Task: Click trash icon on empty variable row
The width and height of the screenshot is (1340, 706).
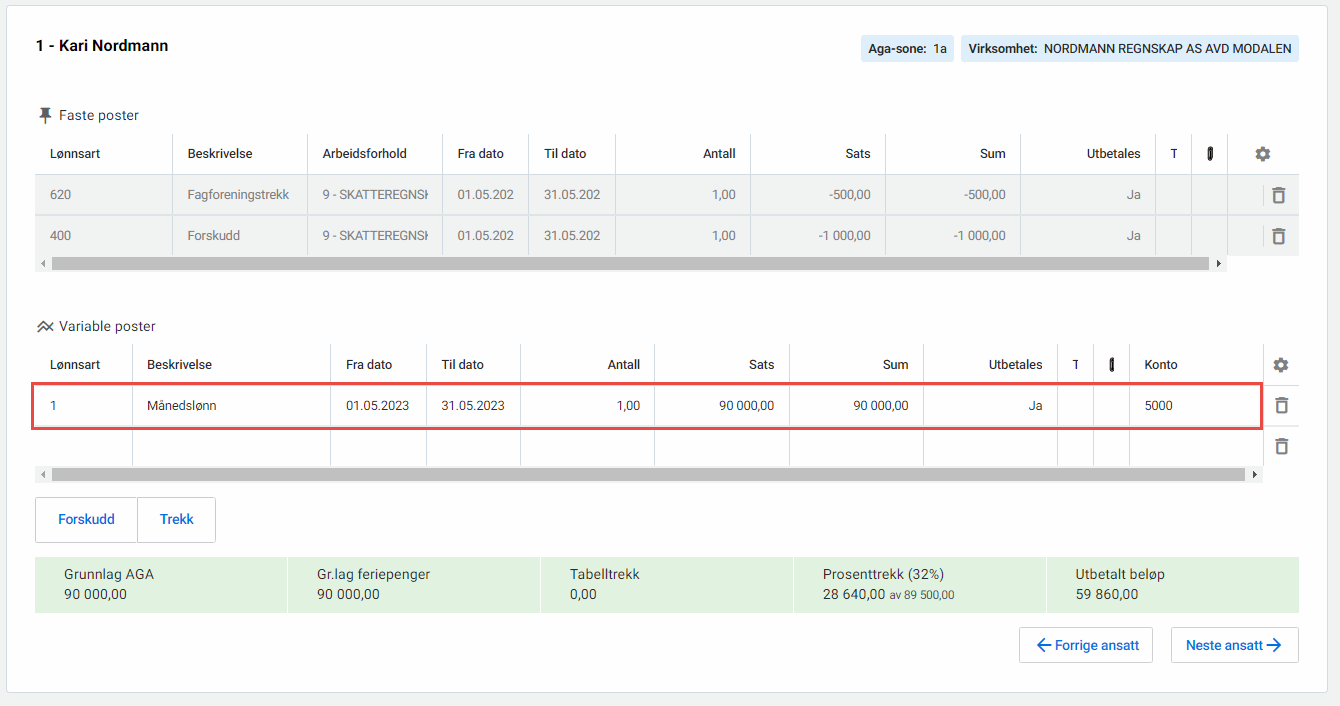Action: tap(1281, 446)
